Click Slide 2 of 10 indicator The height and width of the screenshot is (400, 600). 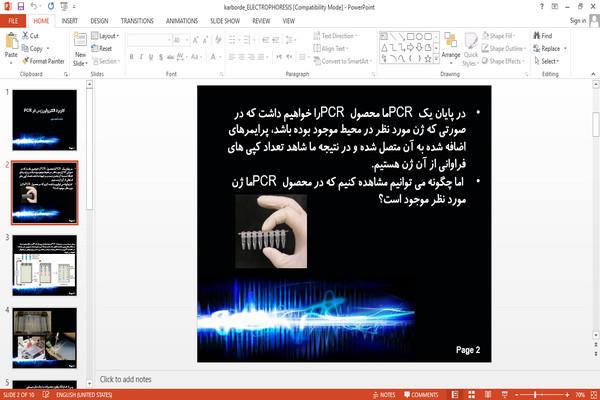(x=19, y=395)
